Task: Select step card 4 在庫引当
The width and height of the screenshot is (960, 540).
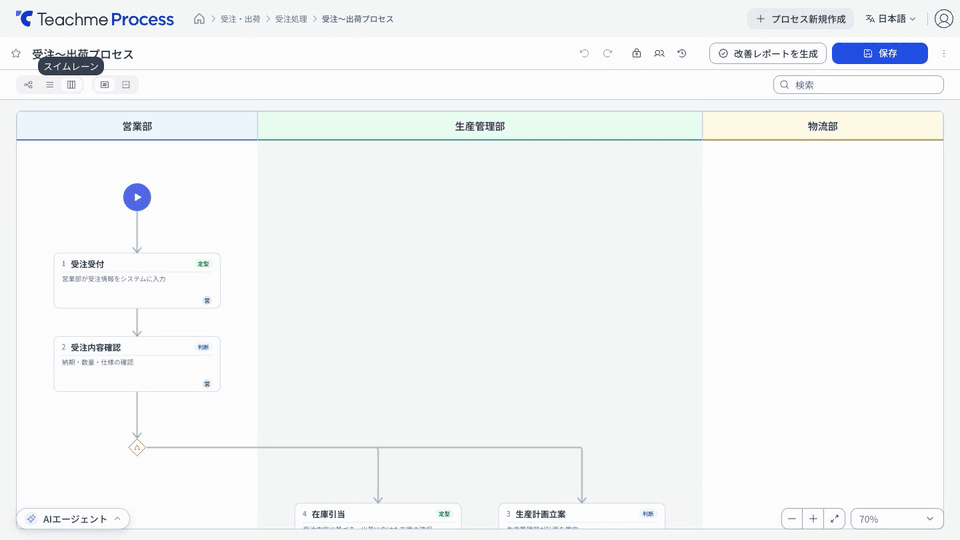Action: pos(378,516)
